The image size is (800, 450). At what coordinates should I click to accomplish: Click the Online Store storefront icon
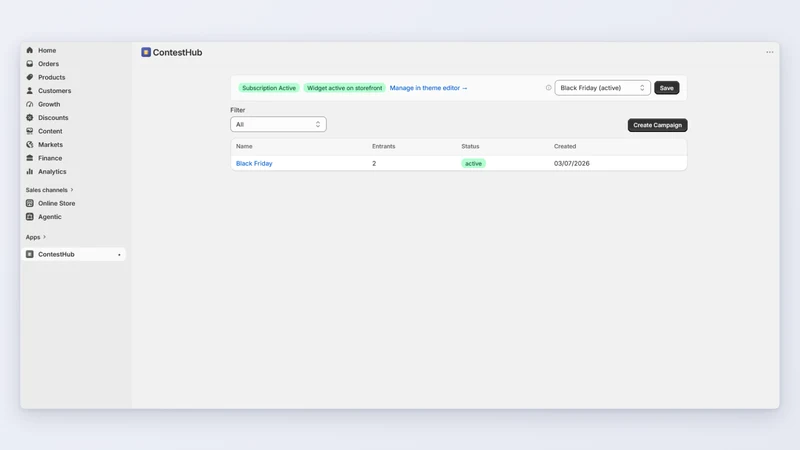[x=30, y=203]
